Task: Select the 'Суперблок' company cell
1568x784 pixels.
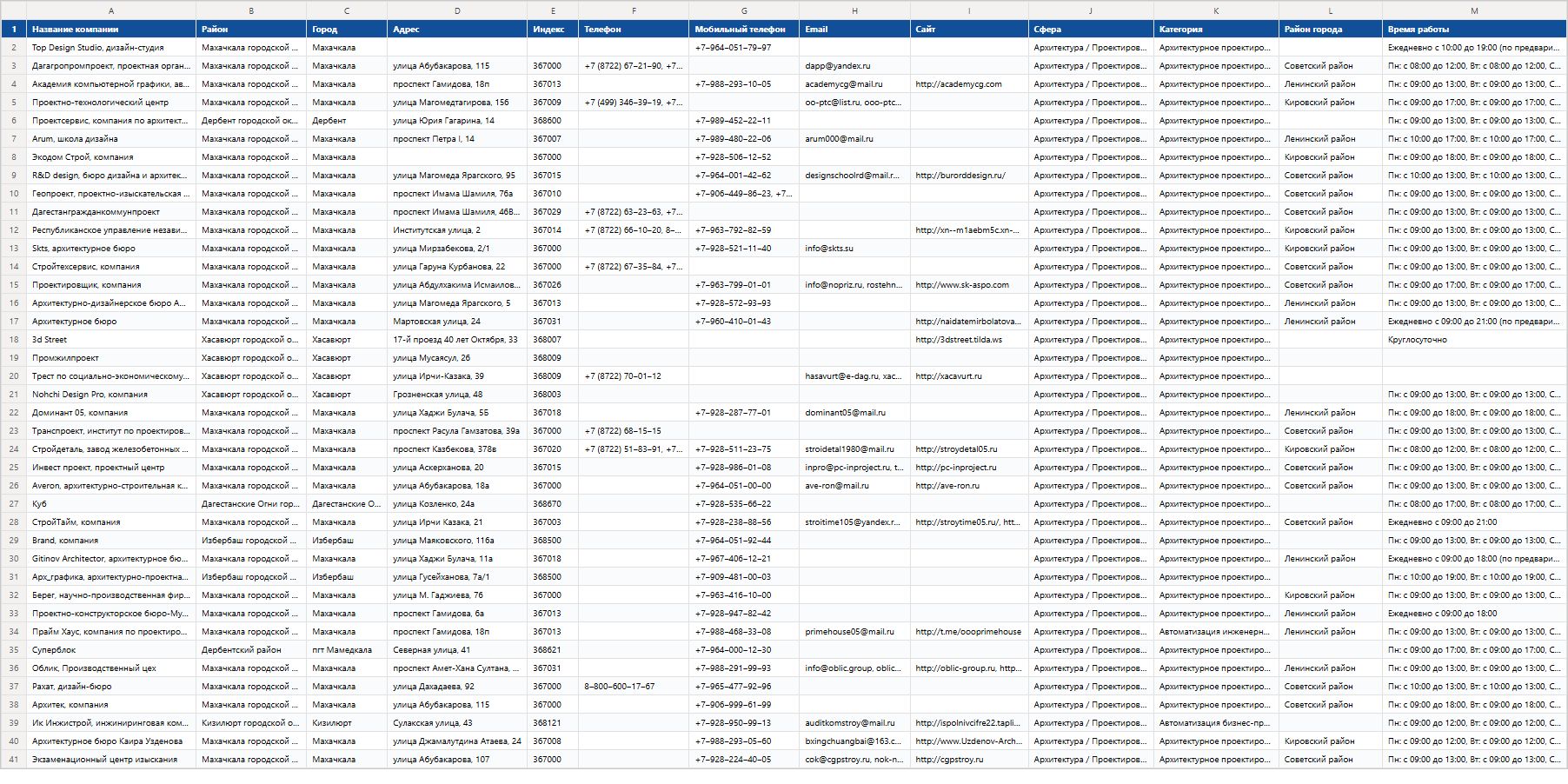Action: 111,650
